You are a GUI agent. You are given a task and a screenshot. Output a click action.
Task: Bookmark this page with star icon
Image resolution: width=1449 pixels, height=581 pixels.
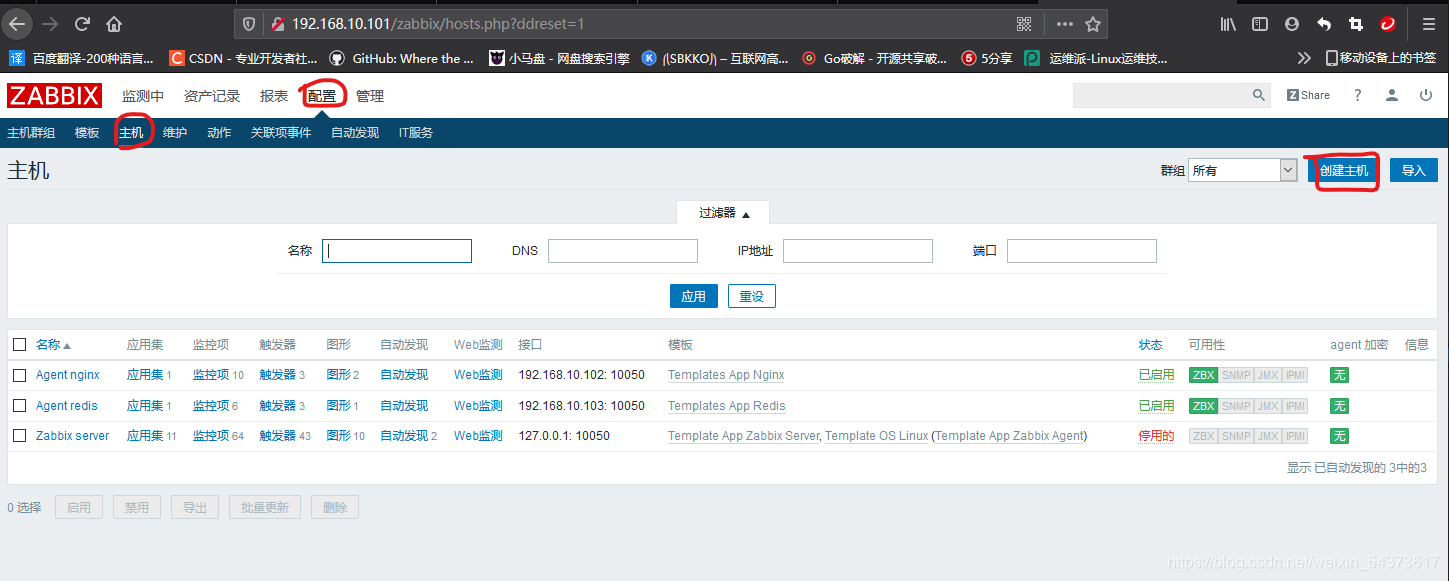[1093, 24]
